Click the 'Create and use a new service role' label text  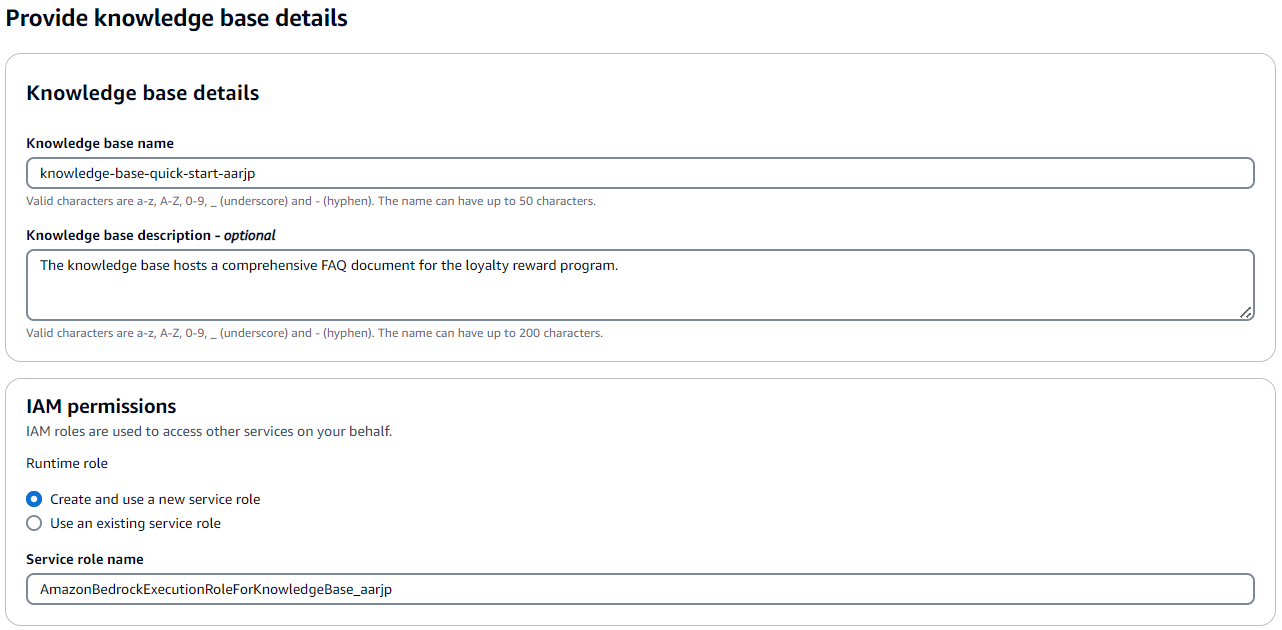point(155,499)
